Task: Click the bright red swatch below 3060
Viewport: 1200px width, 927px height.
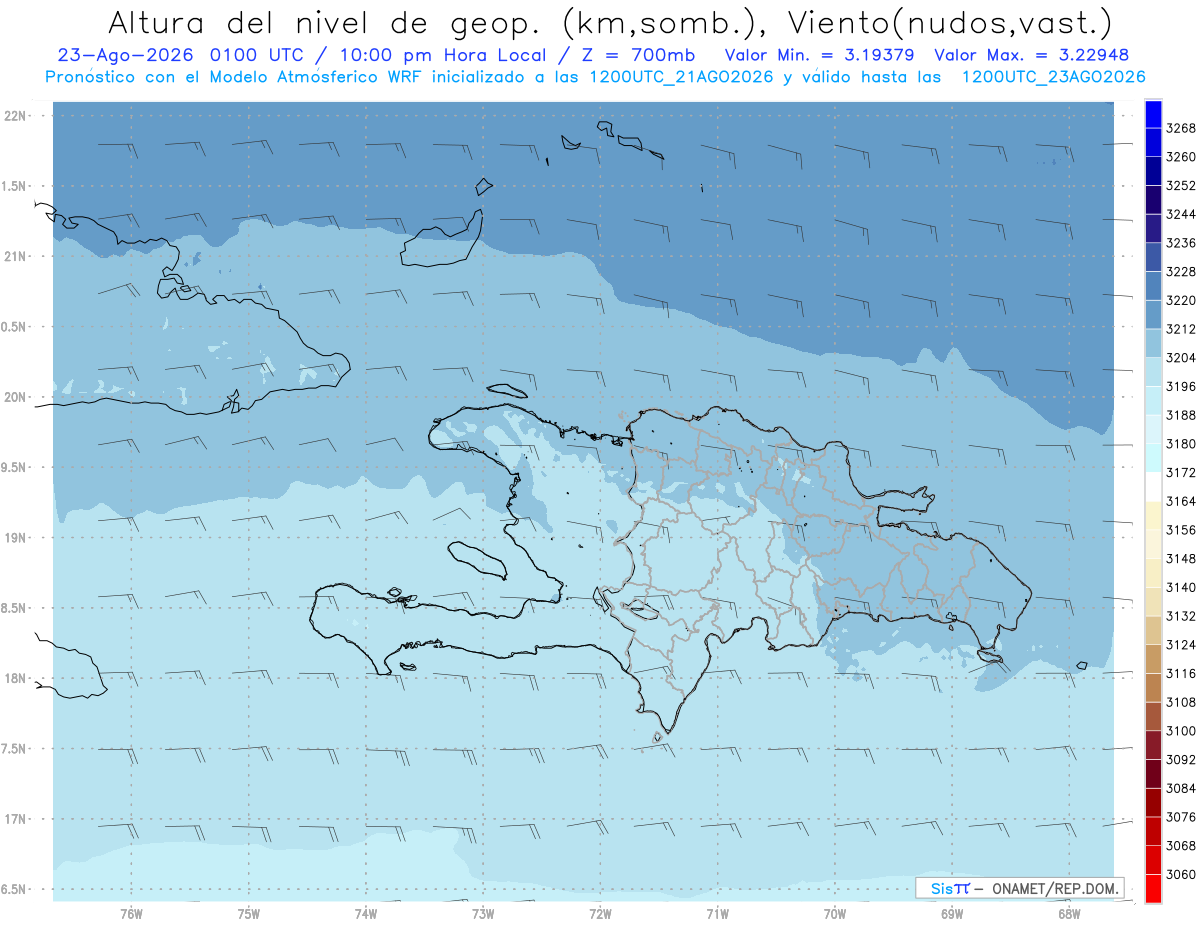Action: pyautogui.click(x=1153, y=888)
